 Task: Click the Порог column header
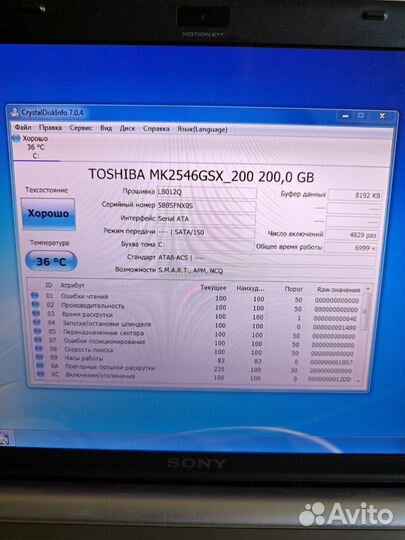click(x=294, y=289)
